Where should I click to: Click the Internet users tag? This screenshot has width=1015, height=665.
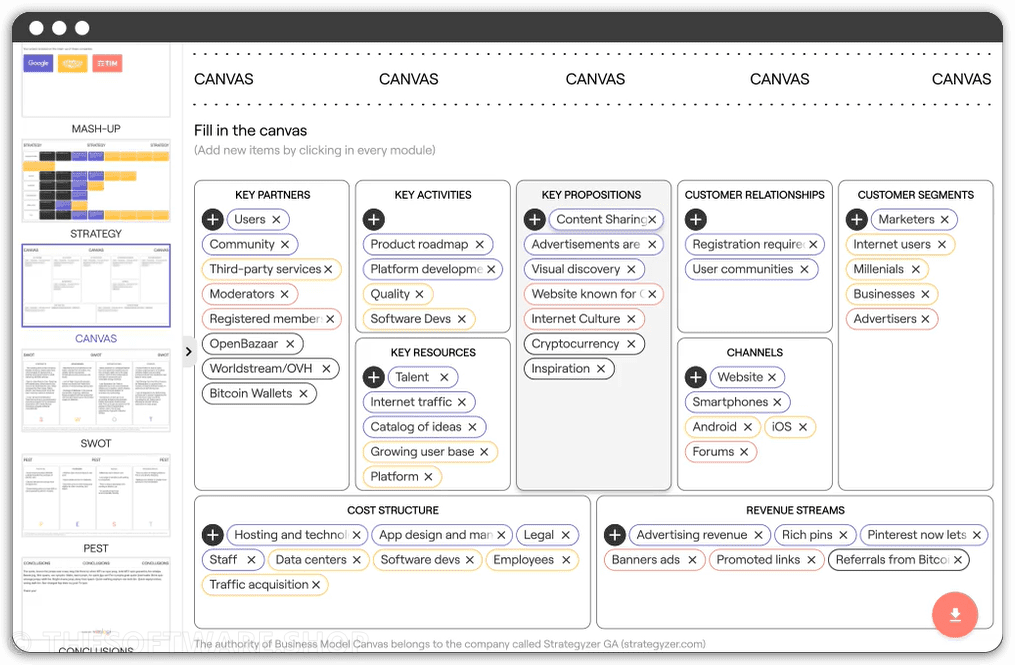900,244
